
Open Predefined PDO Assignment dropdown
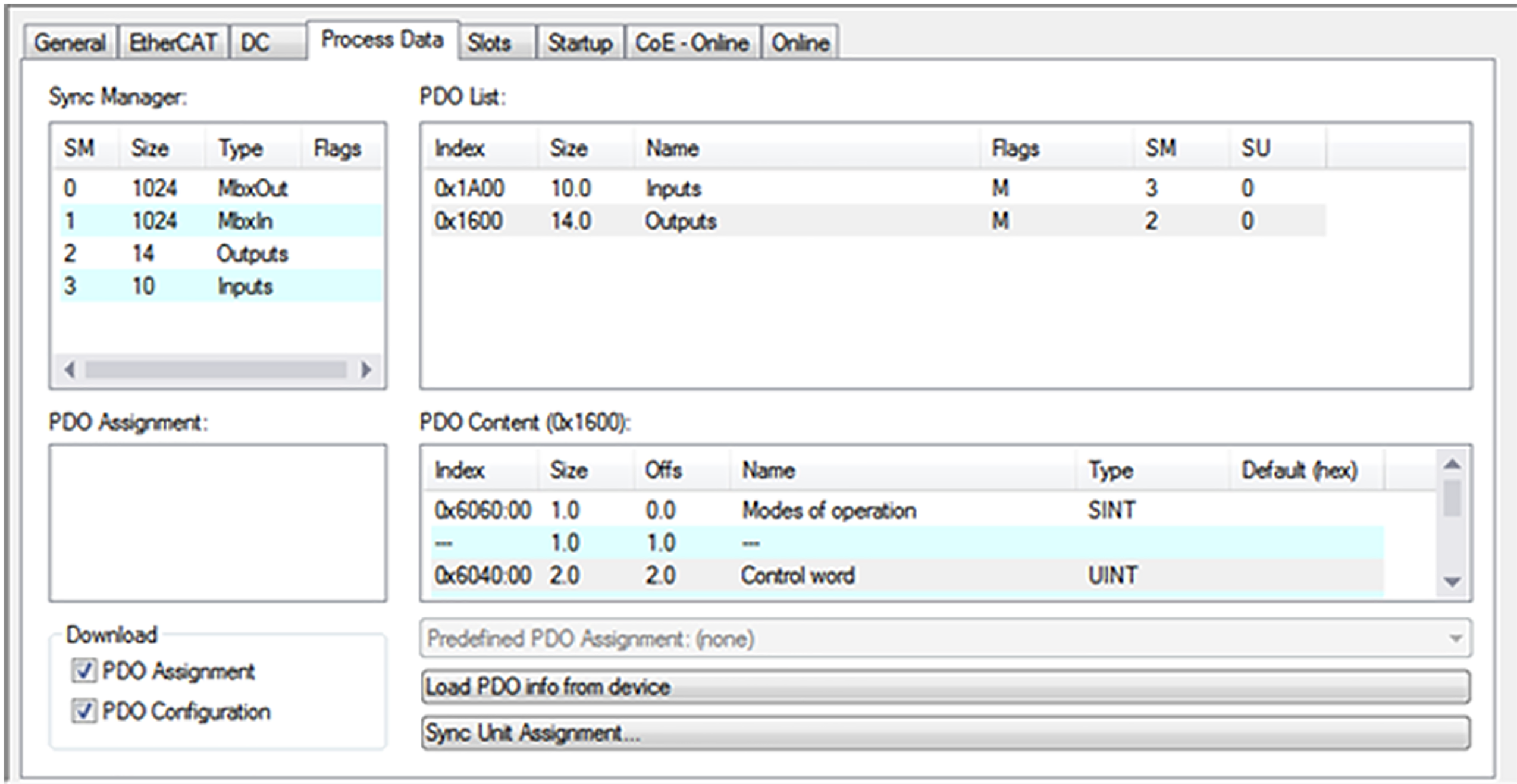[x=1455, y=639]
